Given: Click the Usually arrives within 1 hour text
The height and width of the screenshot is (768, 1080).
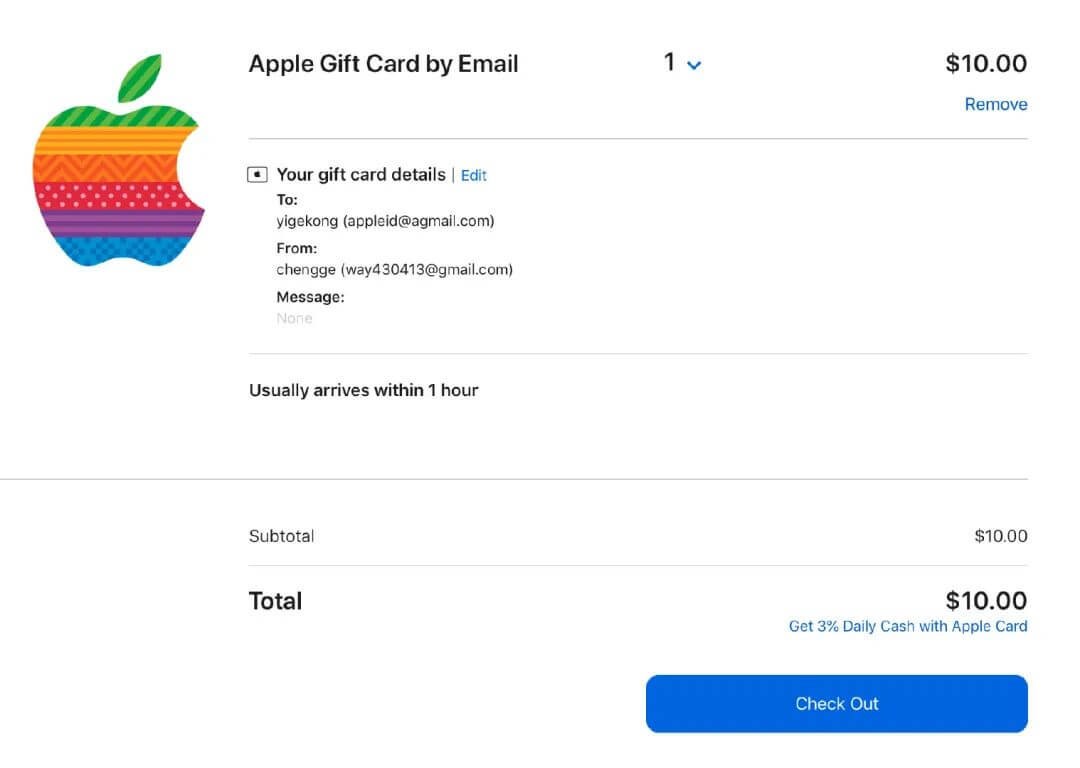Looking at the screenshot, I should (x=363, y=390).
